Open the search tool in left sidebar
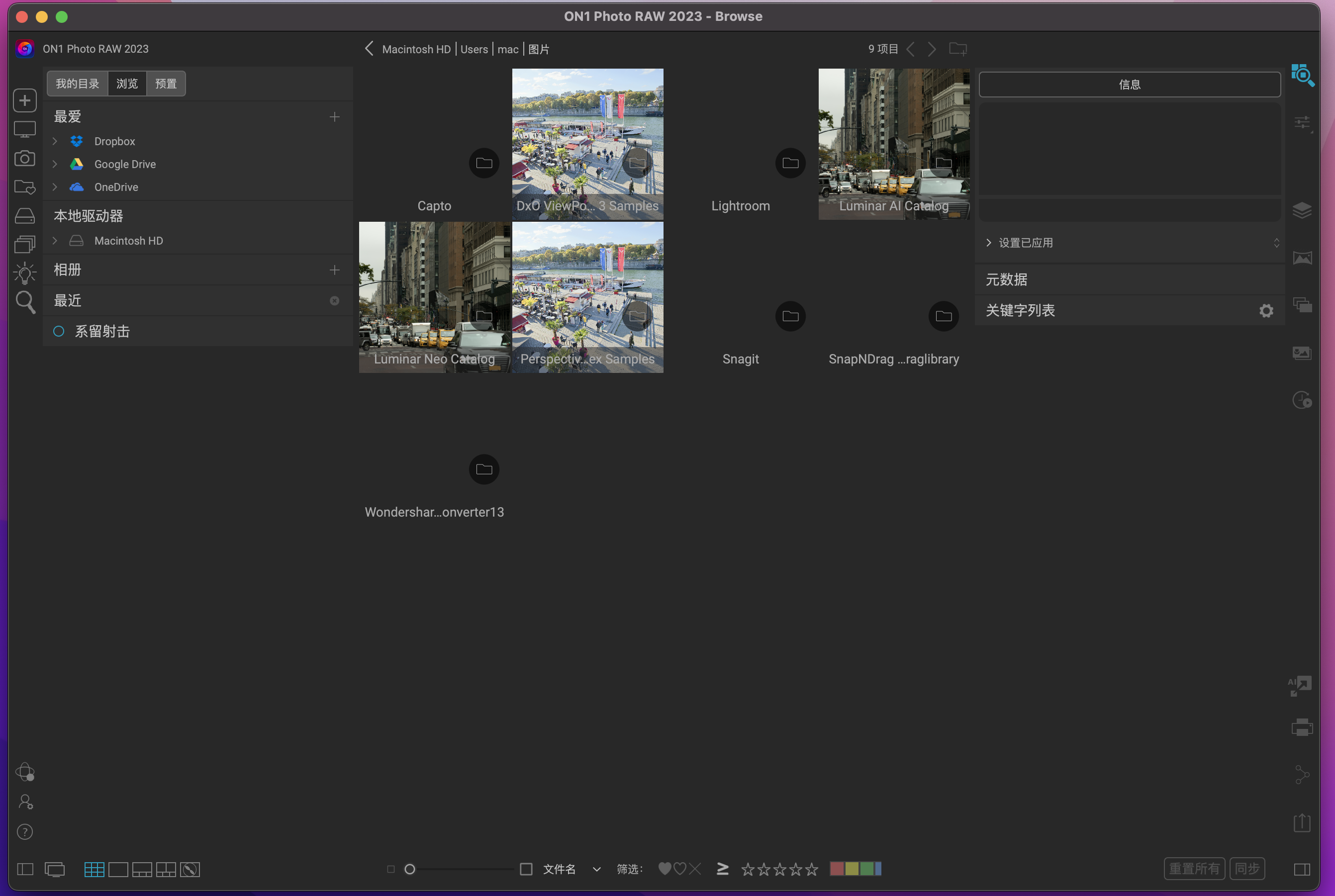 click(24, 301)
